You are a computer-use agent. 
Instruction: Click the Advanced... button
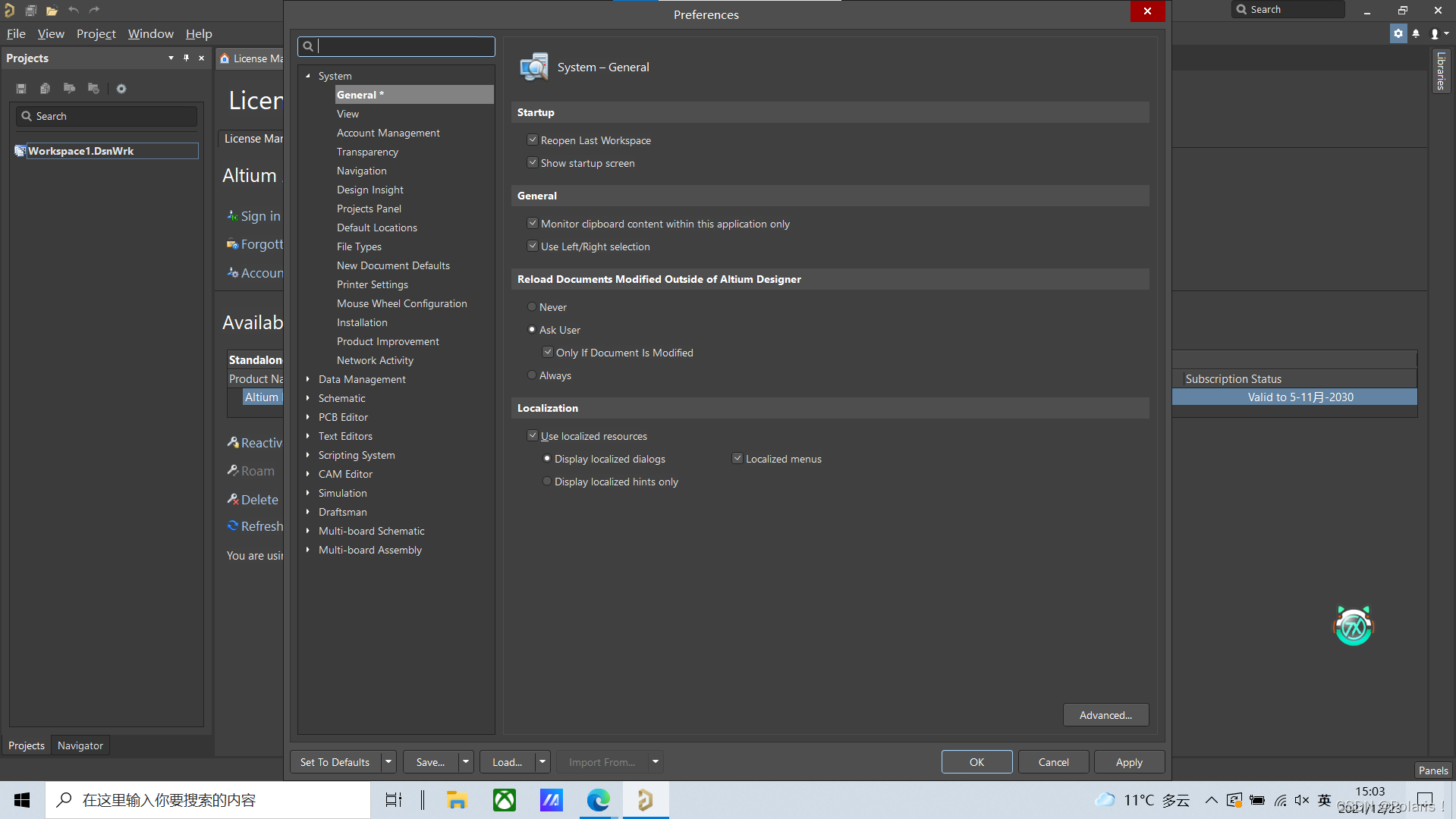[1105, 715]
